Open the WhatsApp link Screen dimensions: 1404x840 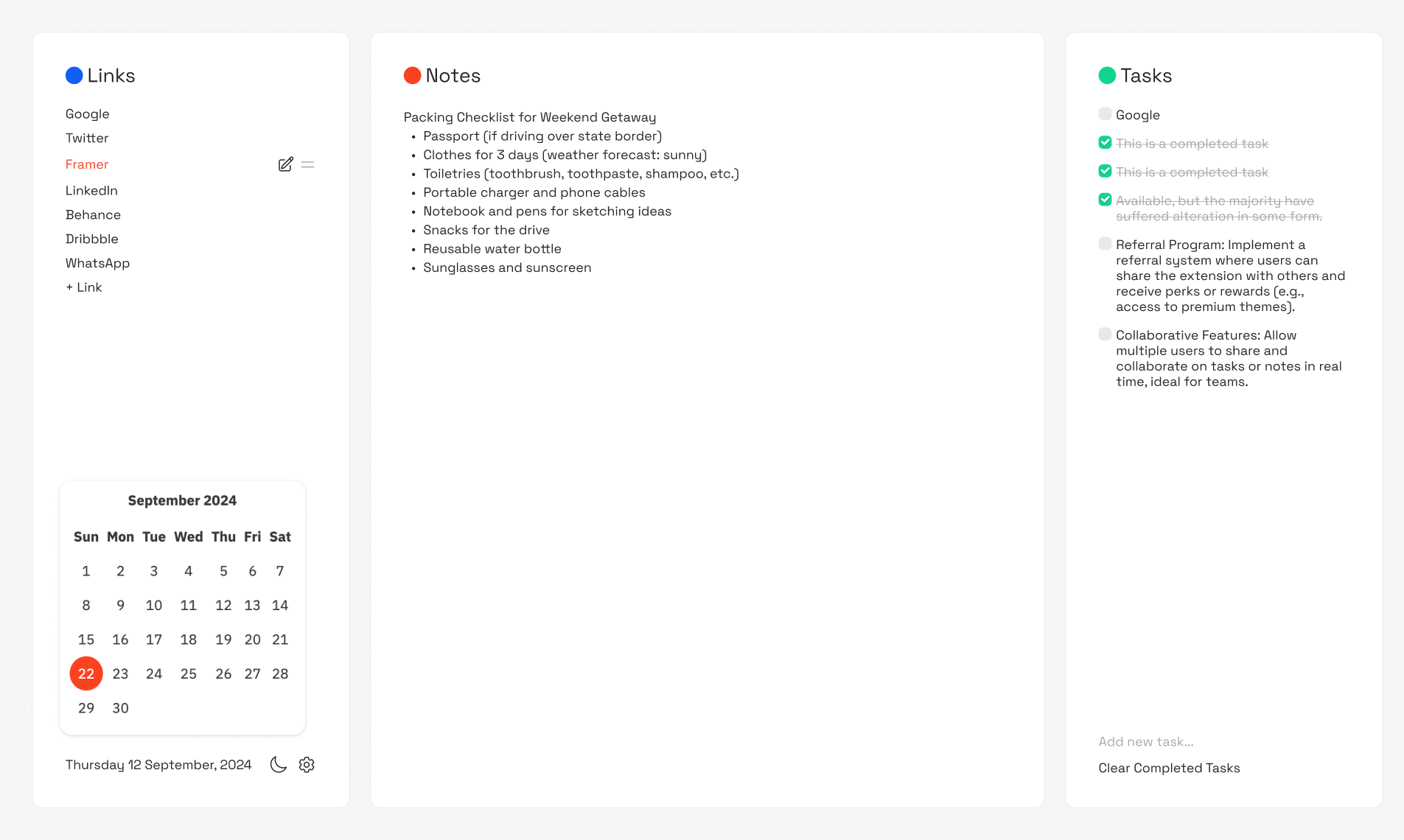click(97, 263)
